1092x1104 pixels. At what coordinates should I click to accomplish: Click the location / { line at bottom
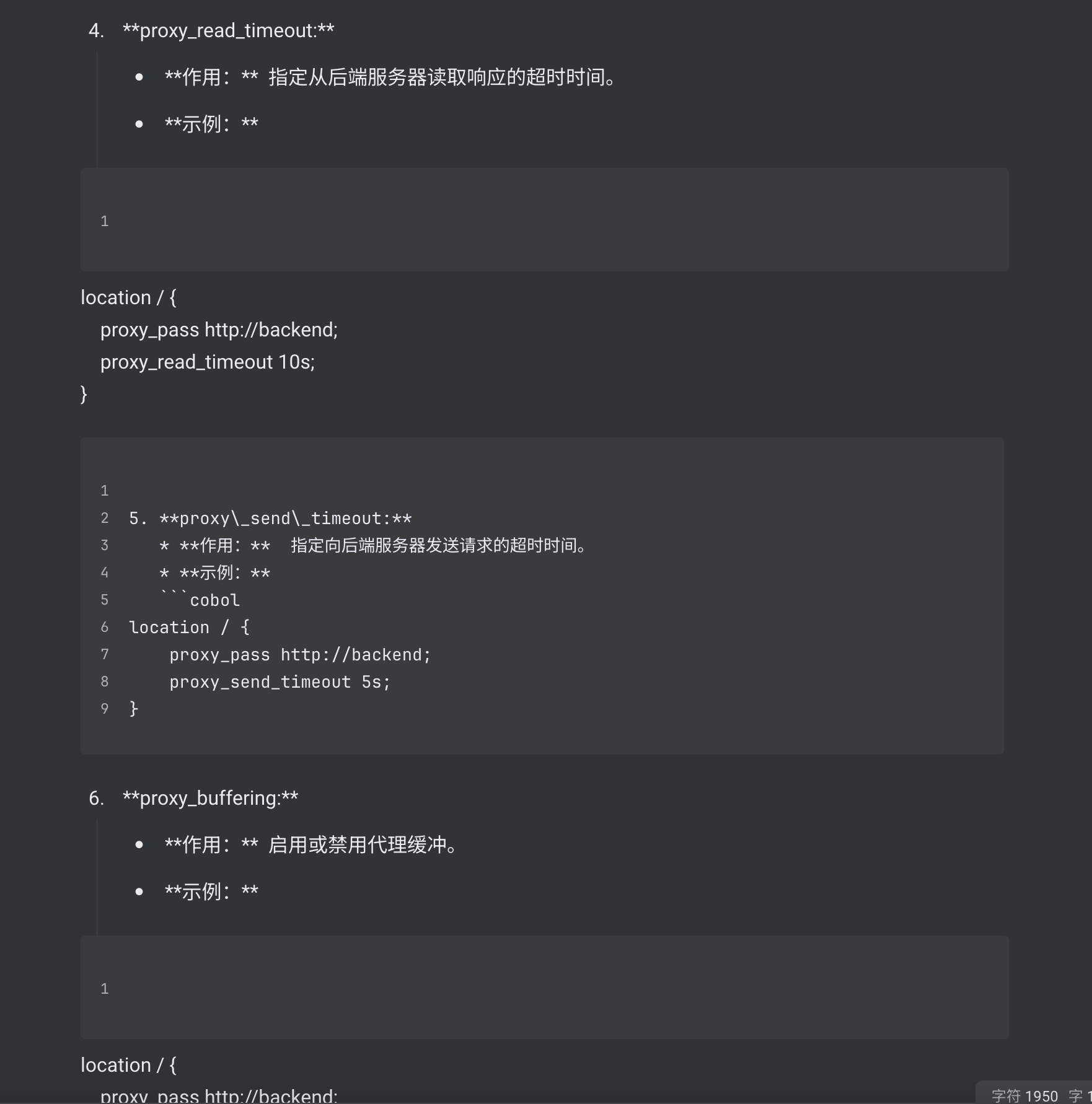tap(128, 1065)
